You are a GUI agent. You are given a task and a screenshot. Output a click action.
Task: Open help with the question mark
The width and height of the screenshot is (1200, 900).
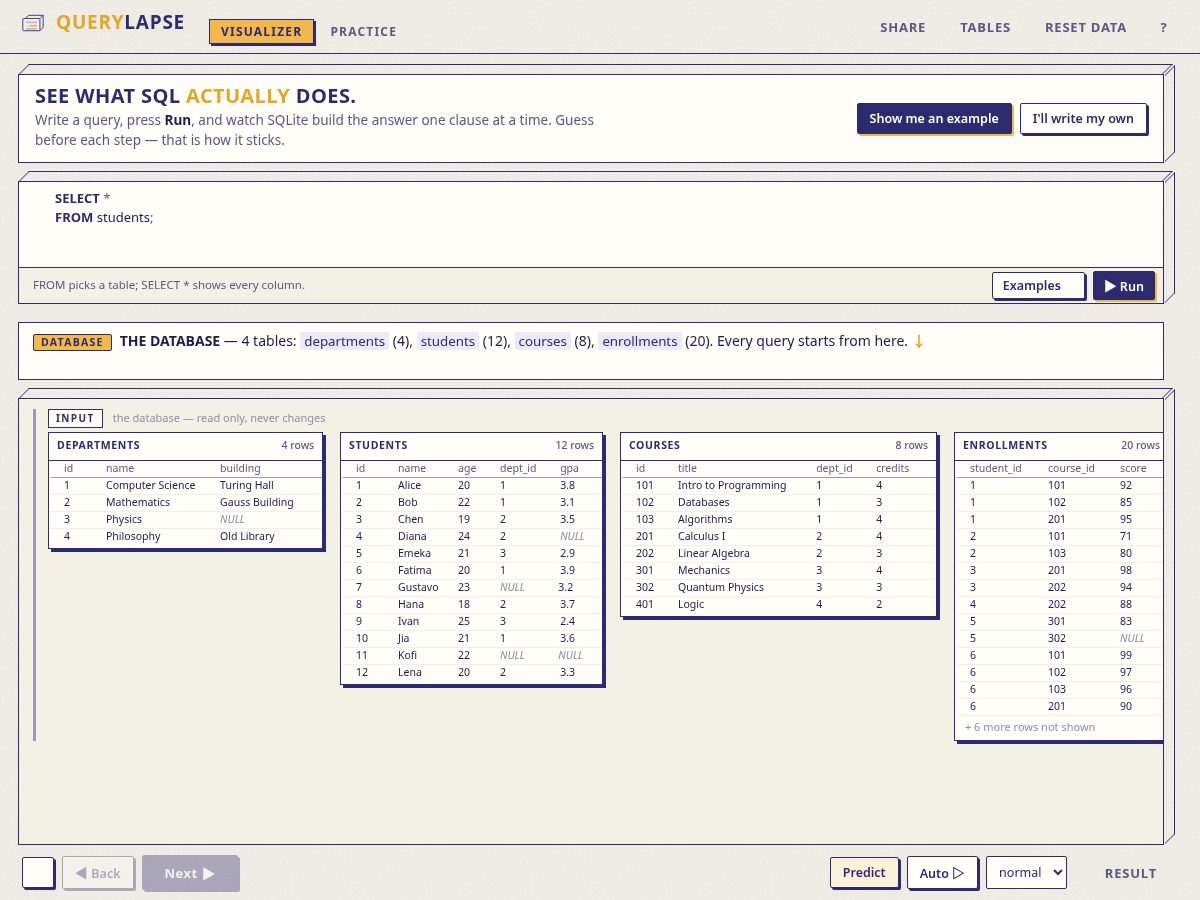[1164, 28]
